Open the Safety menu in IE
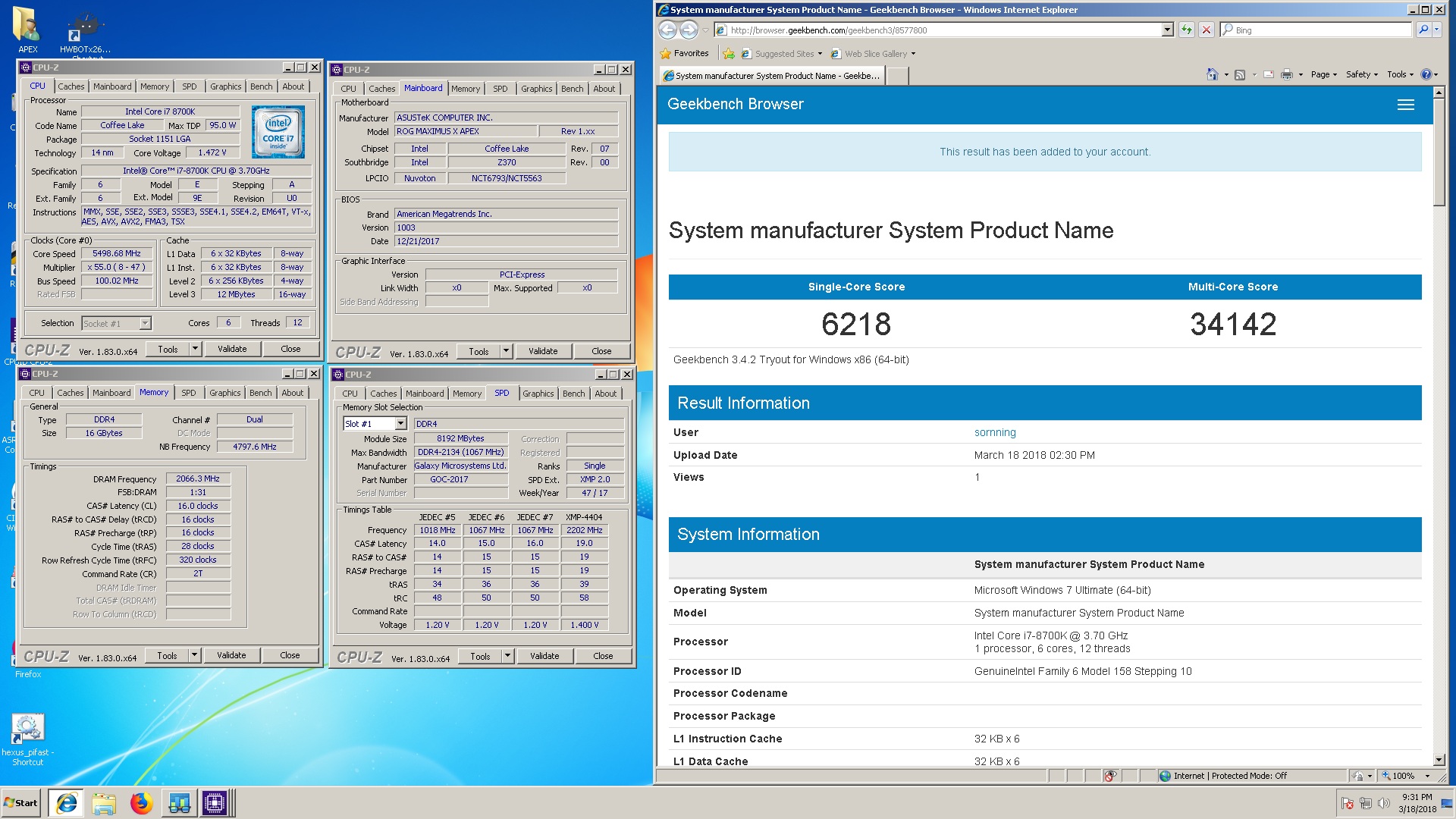 point(1361,74)
